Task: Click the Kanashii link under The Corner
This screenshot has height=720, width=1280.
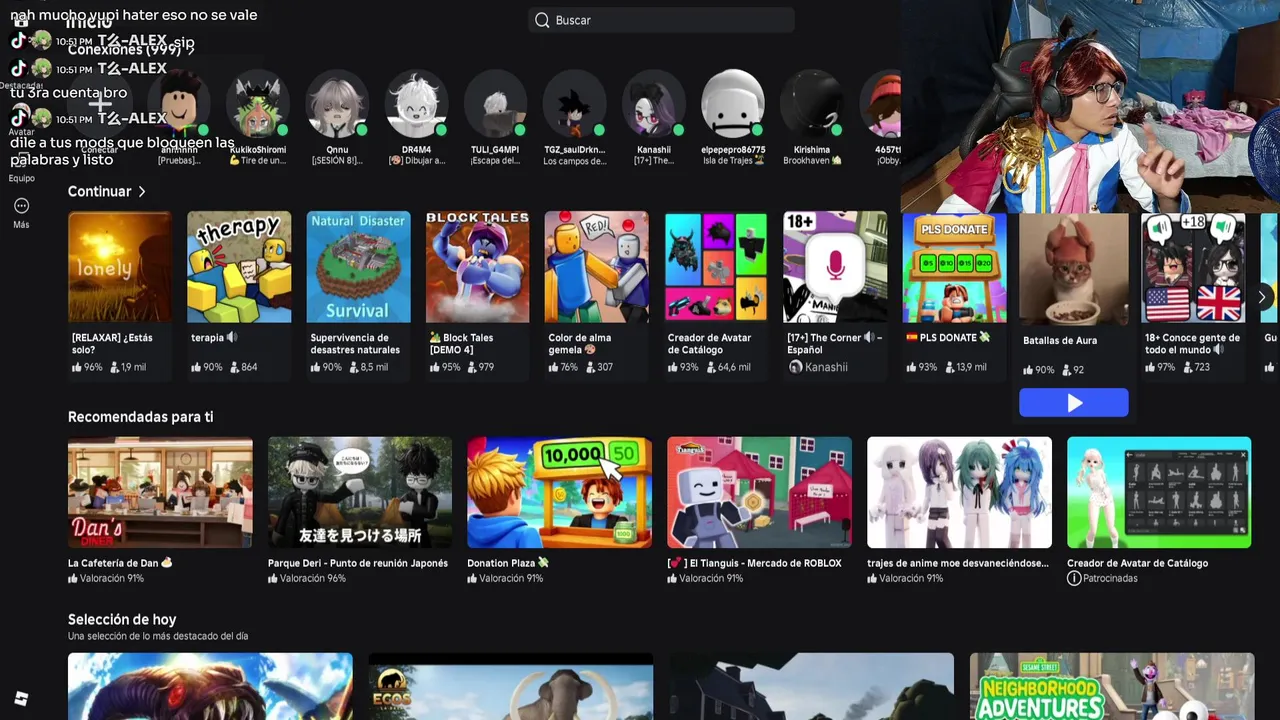Action: click(x=826, y=367)
